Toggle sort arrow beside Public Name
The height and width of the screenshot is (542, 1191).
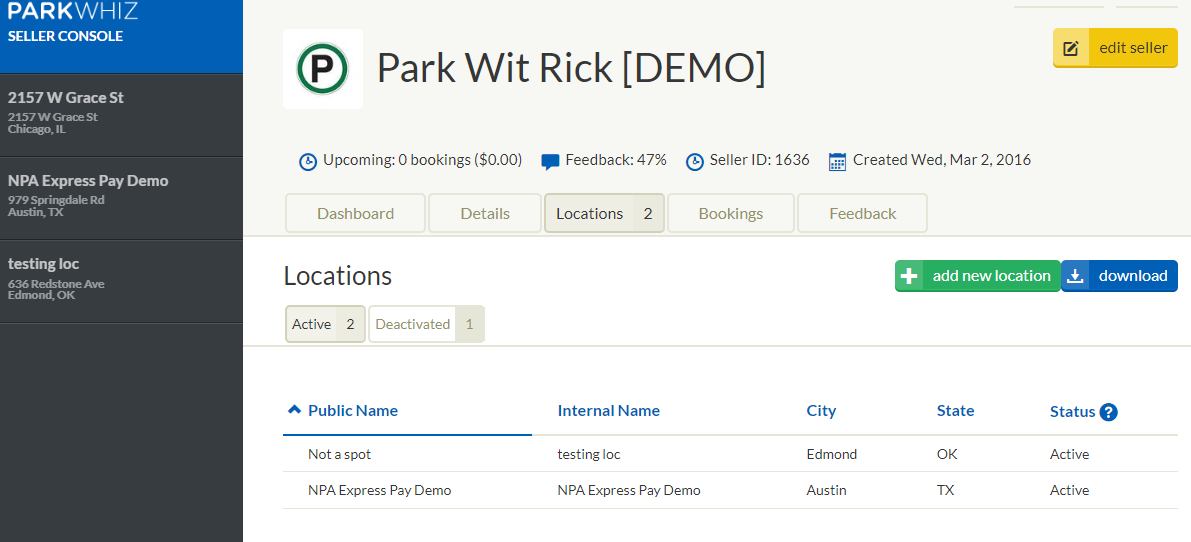[x=295, y=410]
